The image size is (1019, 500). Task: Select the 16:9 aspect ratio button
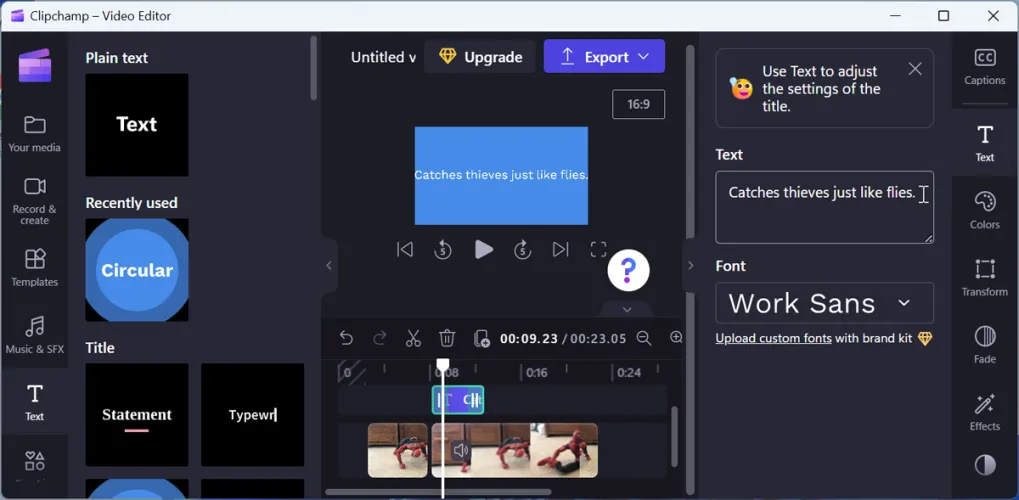pos(638,104)
